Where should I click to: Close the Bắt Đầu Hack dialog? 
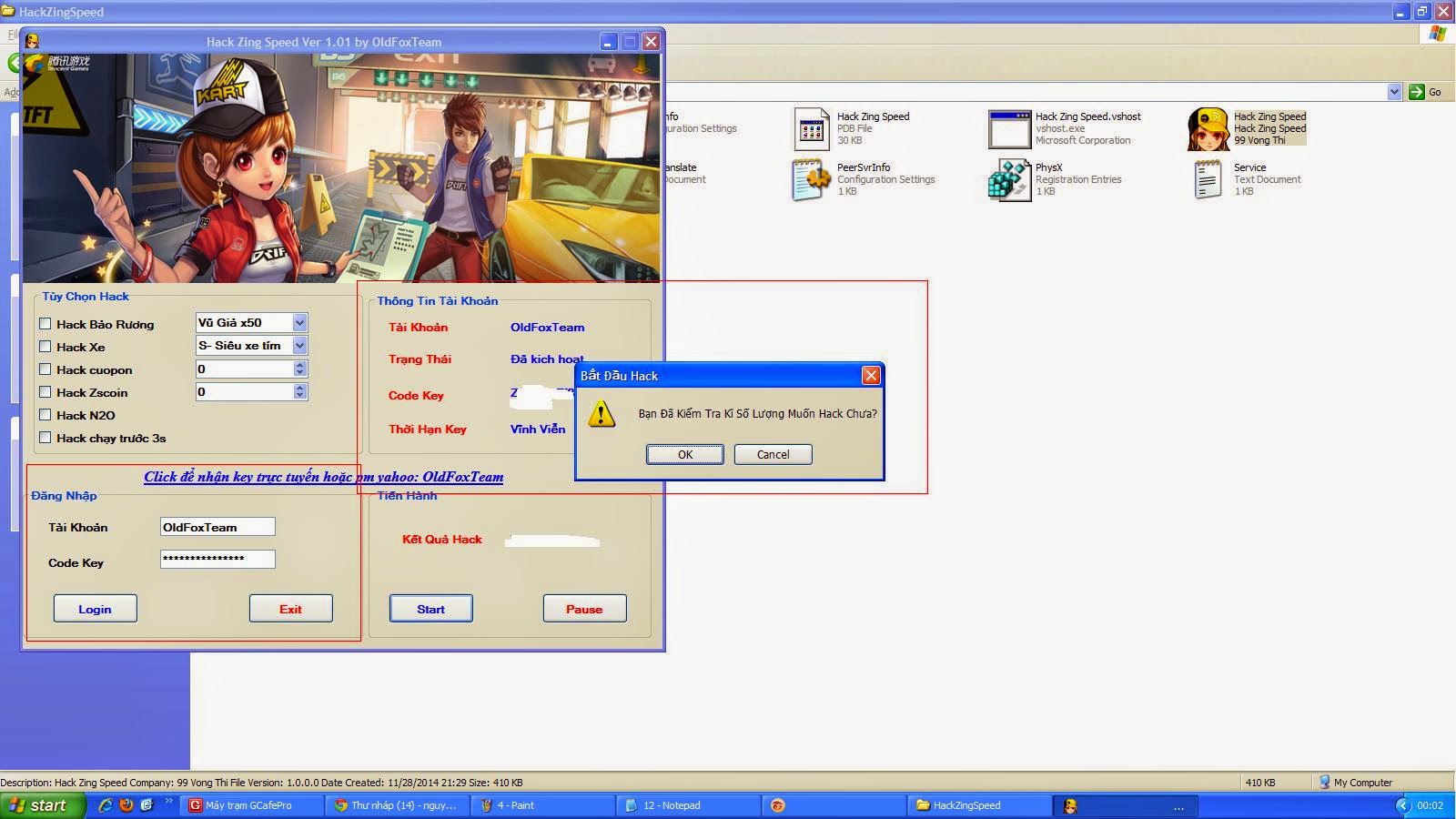(871, 375)
